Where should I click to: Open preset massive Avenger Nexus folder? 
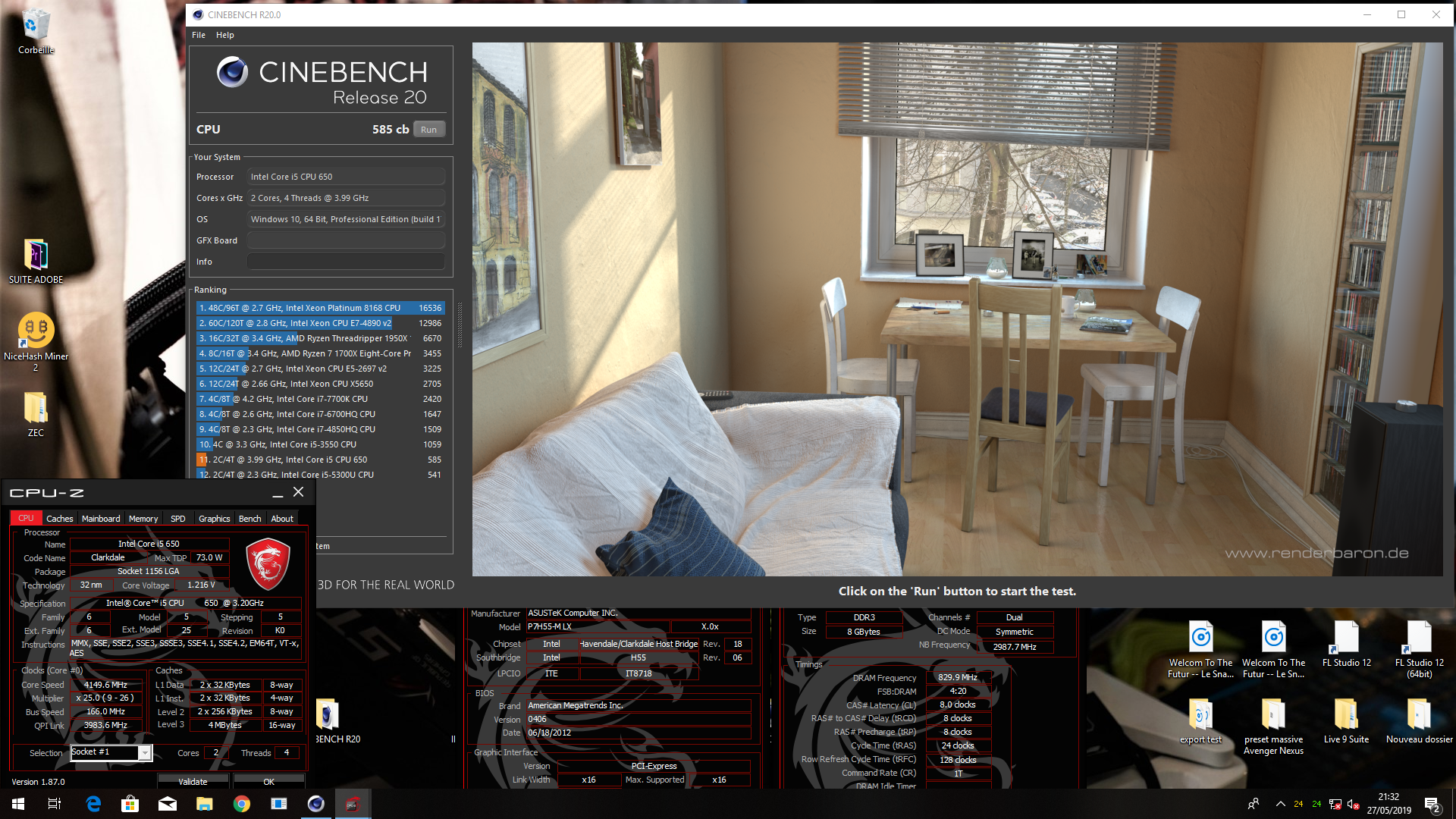coord(1273,726)
